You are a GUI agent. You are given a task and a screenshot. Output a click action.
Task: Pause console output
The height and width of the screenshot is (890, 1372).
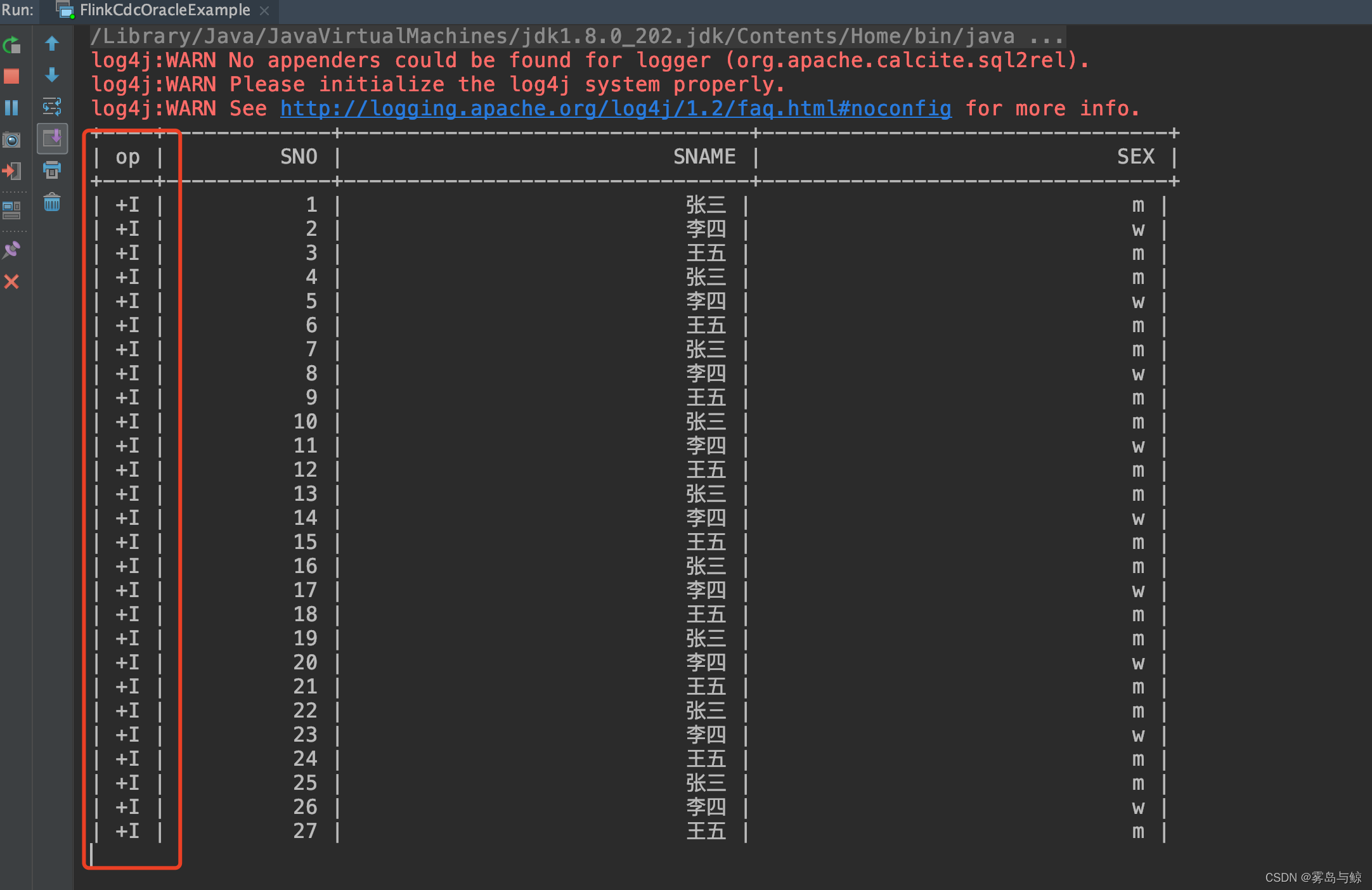[x=11, y=108]
